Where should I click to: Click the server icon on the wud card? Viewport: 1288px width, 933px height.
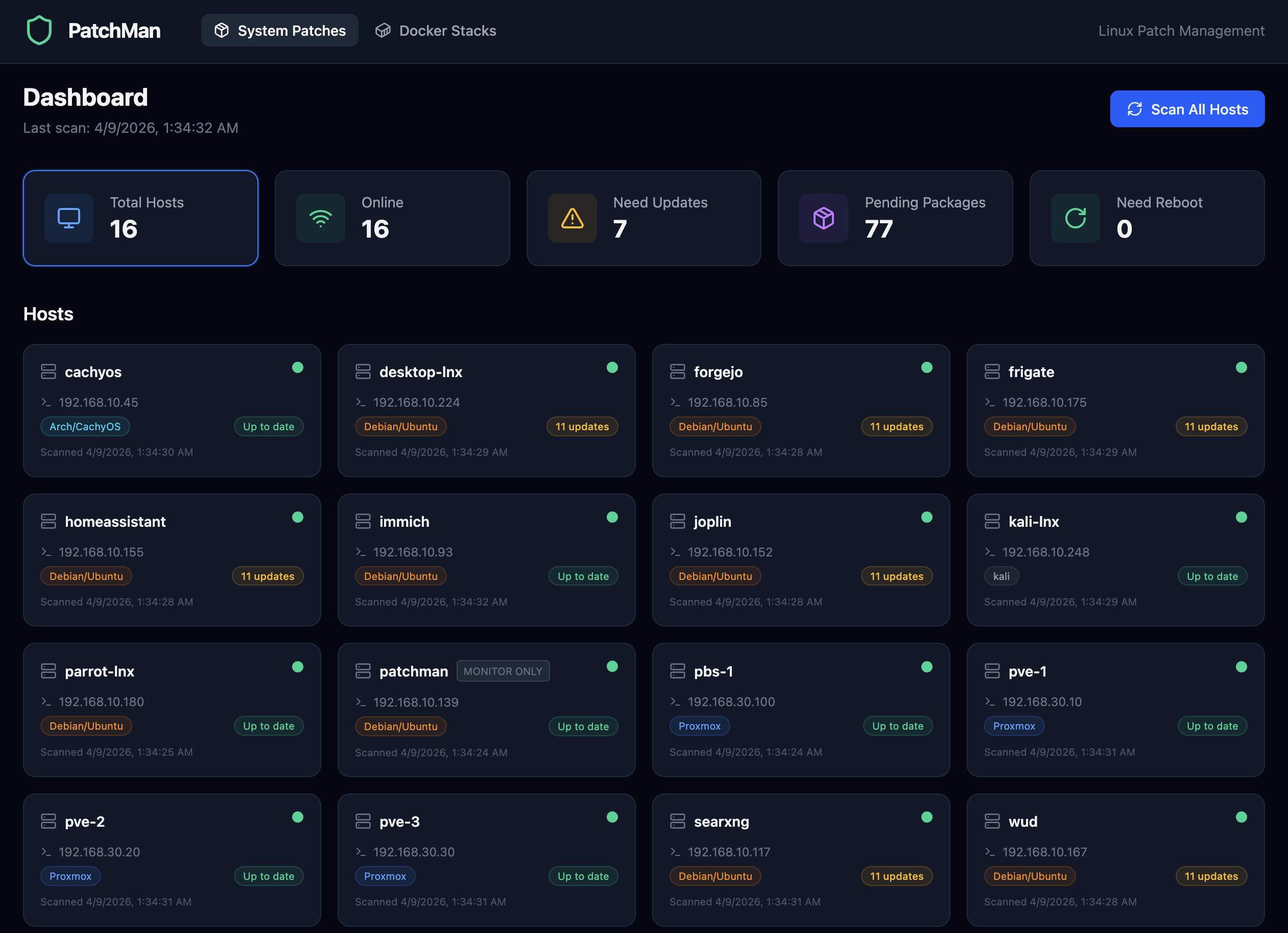[992, 821]
